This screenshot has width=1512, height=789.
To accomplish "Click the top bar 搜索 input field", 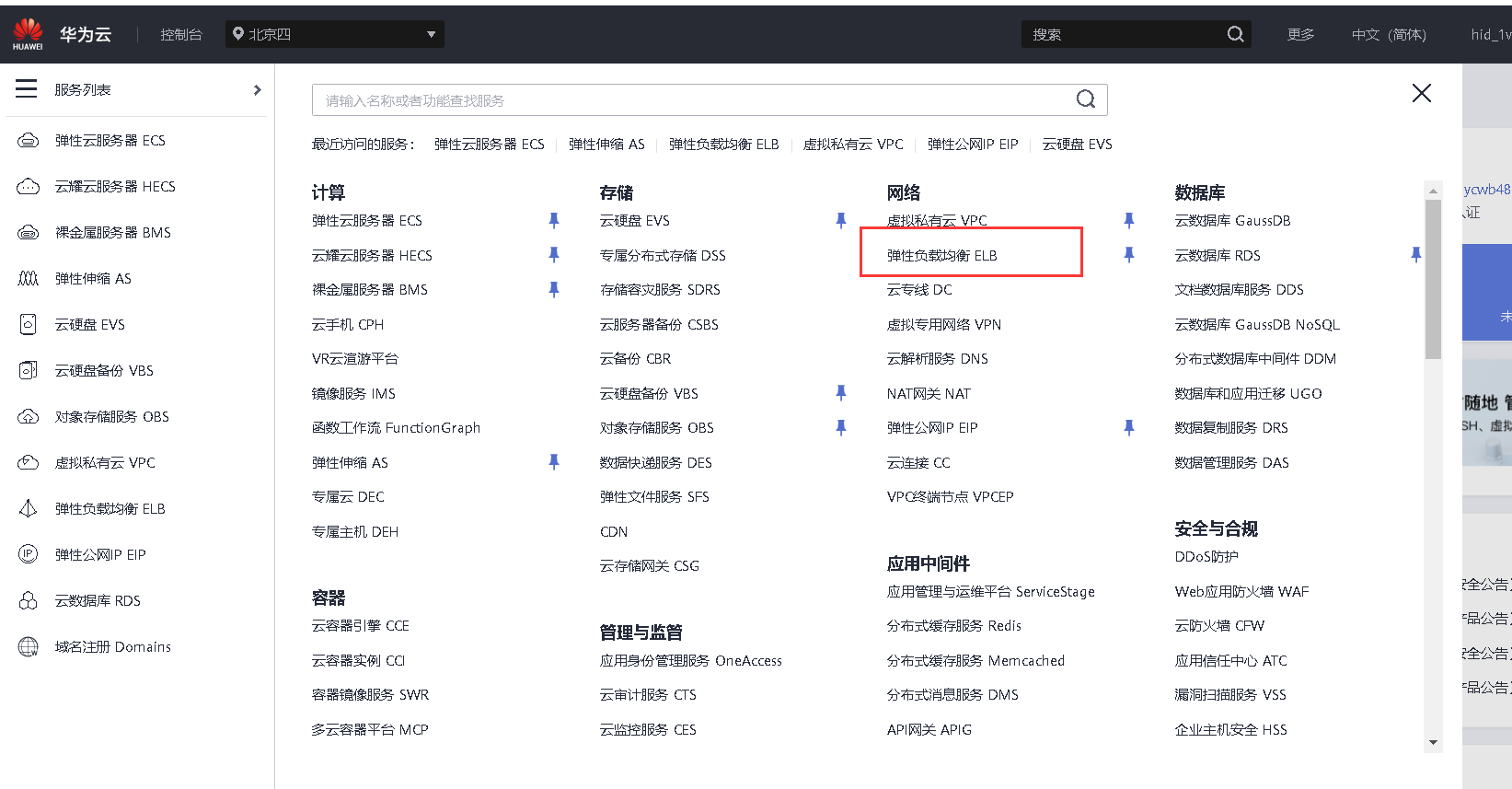I will (x=1123, y=34).
